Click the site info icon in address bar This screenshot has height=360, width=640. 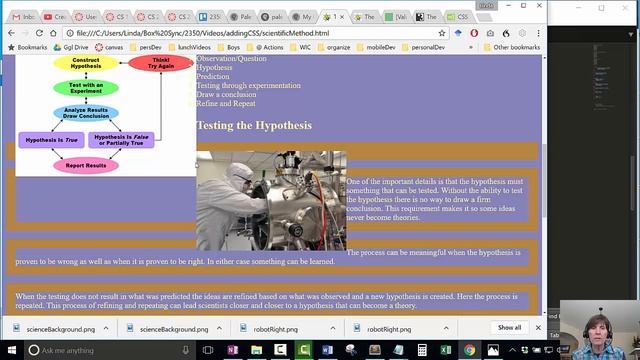(70, 33)
